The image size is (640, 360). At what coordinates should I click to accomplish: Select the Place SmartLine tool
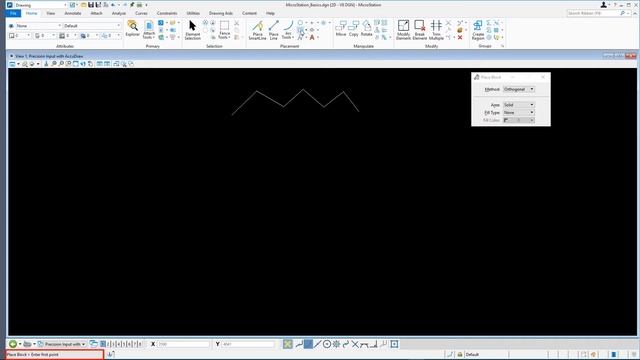(257, 30)
